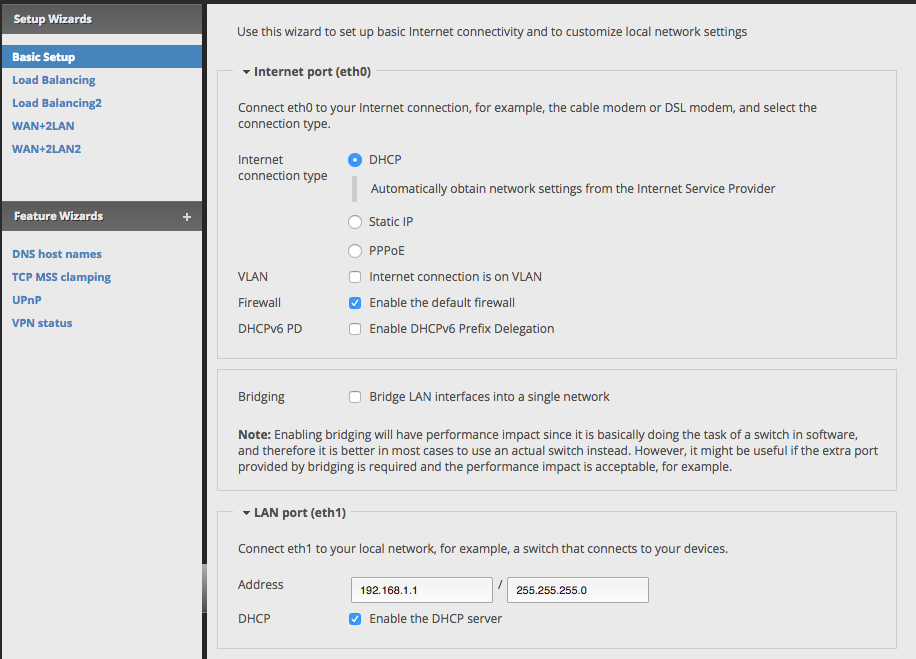
Task: Click the netmask field 255.255.255.0
Action: point(578,590)
